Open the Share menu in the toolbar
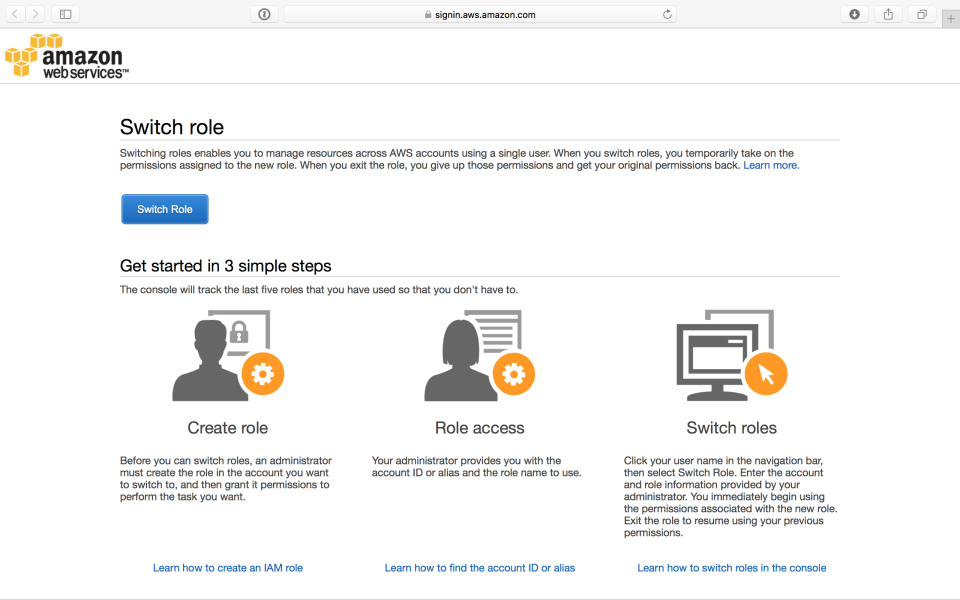 tap(888, 14)
